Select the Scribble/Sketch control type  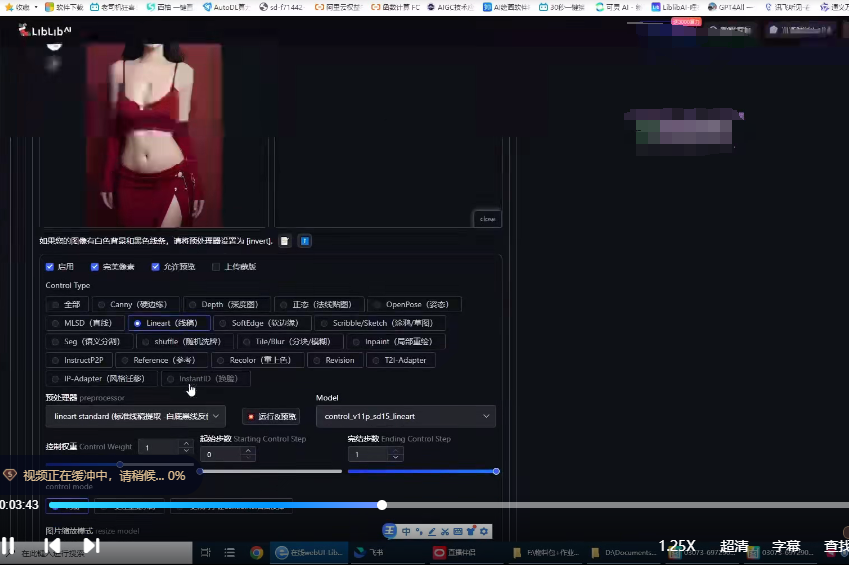pyautogui.click(x=380, y=323)
